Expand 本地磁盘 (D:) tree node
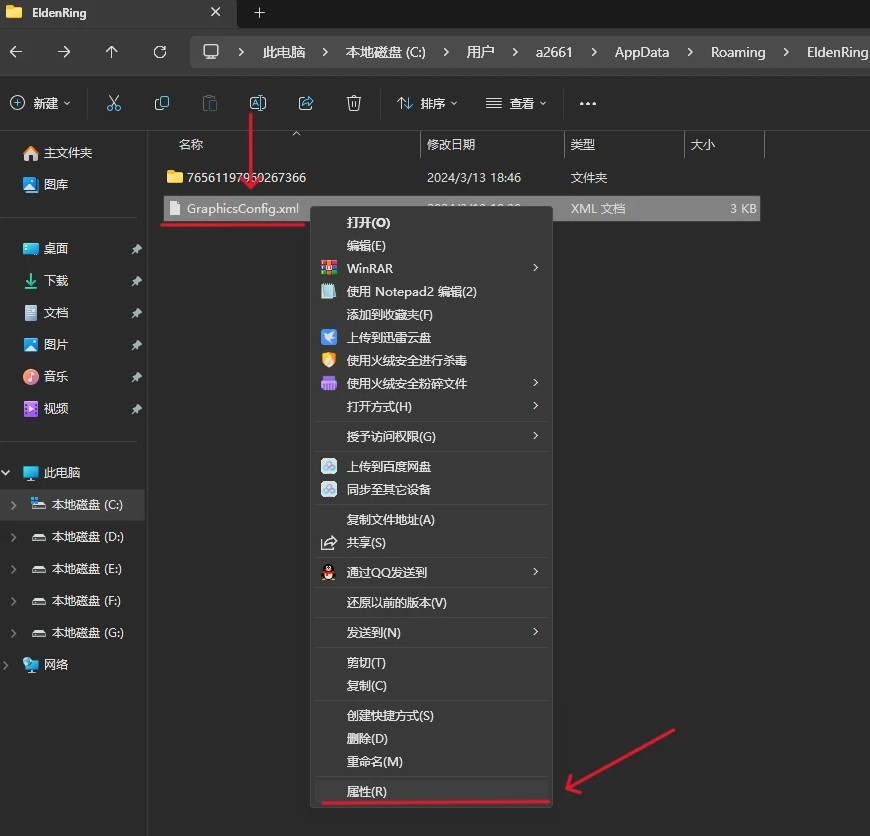The width and height of the screenshot is (870, 836). point(13,537)
